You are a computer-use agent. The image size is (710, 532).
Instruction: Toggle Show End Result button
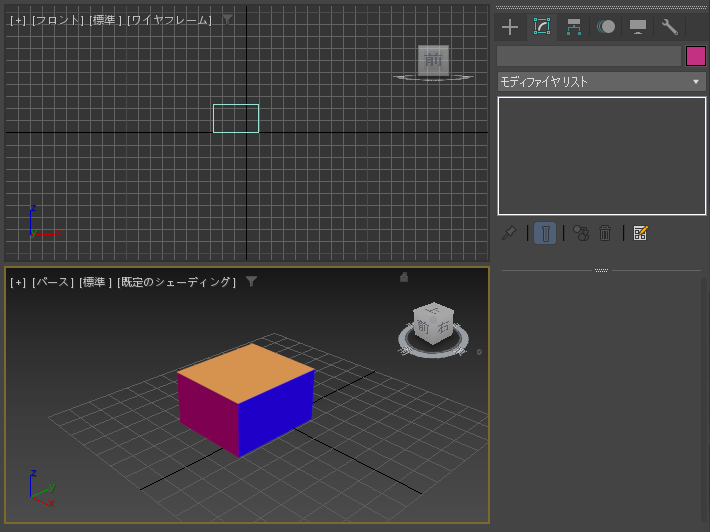coord(545,233)
